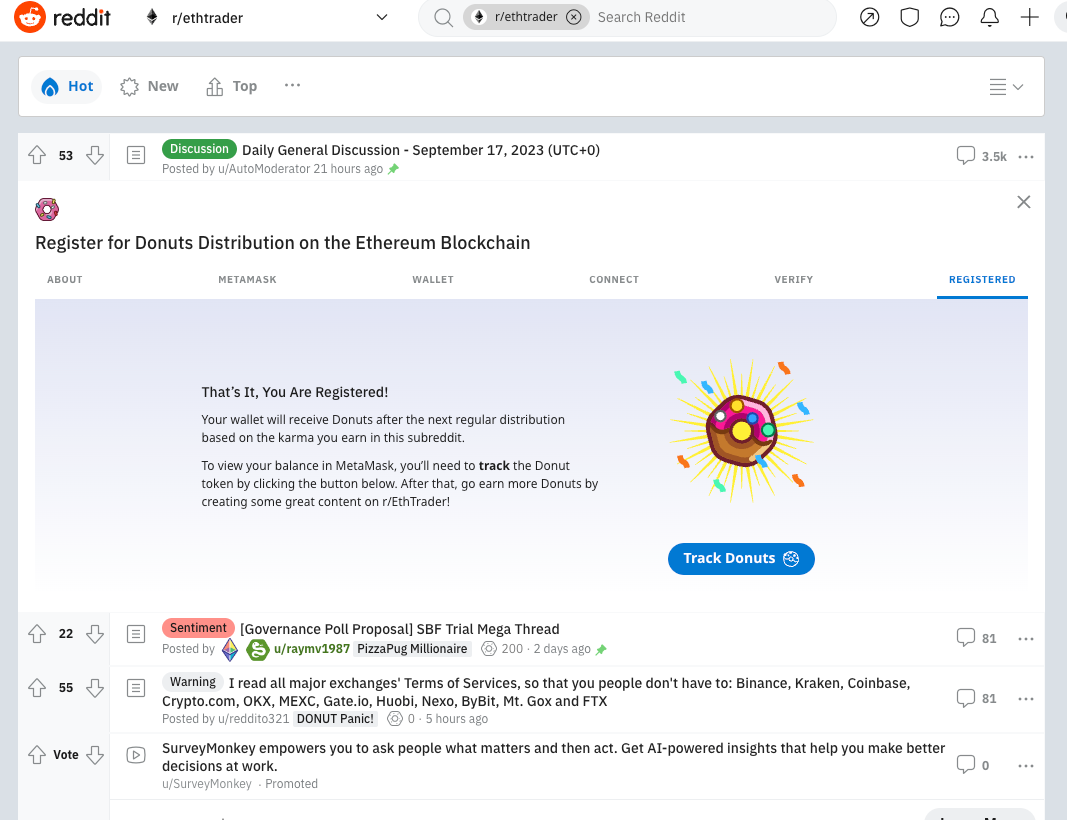Switch to the VERIFY step tab
The image size is (1067, 820).
point(793,280)
